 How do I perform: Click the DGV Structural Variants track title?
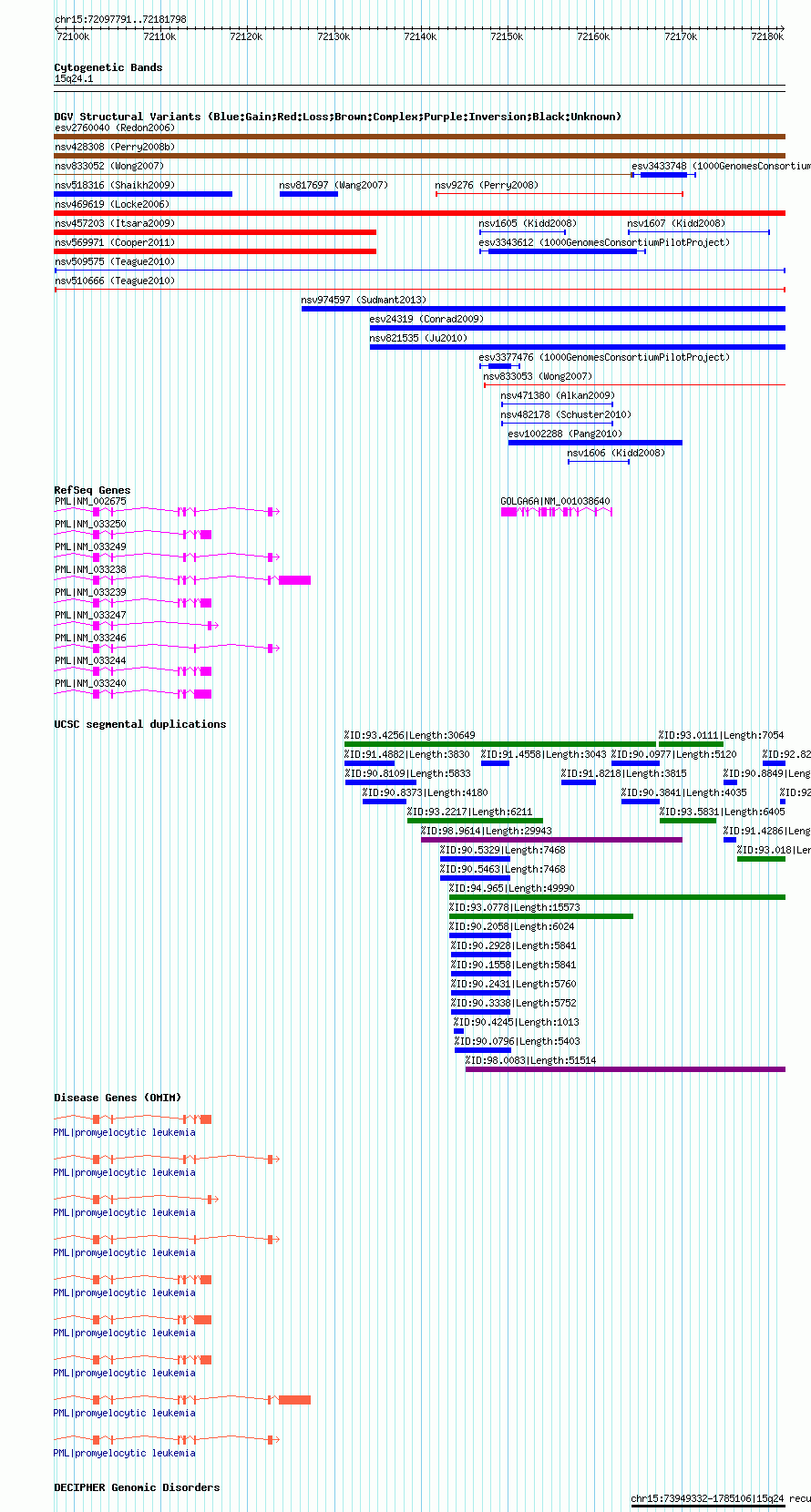337,117
